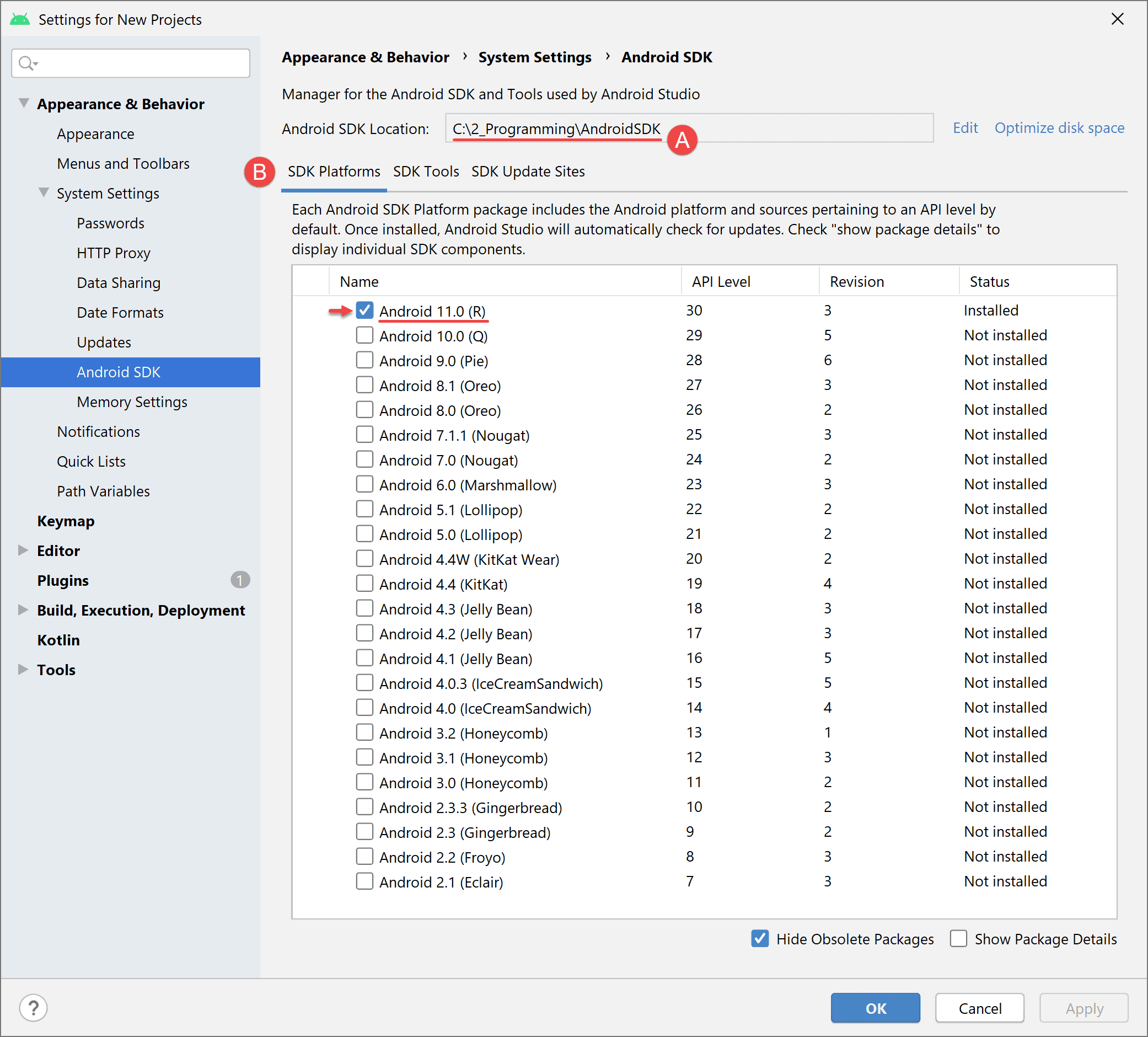
Task: Check the Android 7.0 (Nougat) checkbox
Action: coord(364,459)
